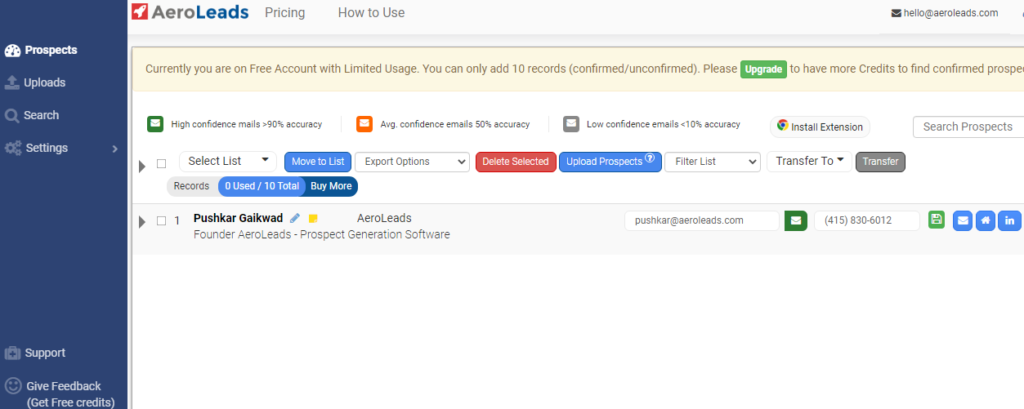Click the (415) 830-6012 phone field

click(867, 221)
